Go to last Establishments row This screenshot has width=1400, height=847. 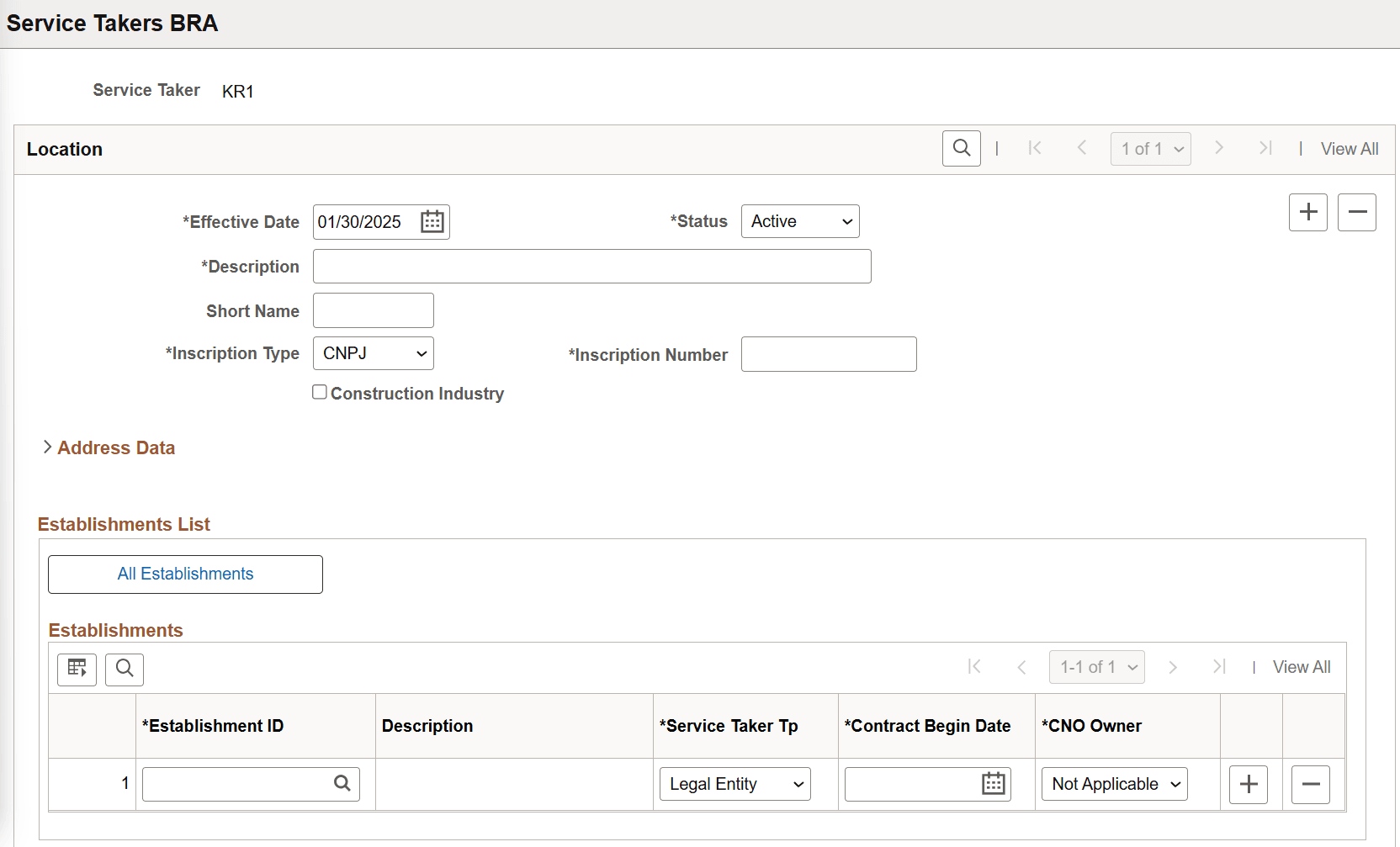click(1218, 667)
